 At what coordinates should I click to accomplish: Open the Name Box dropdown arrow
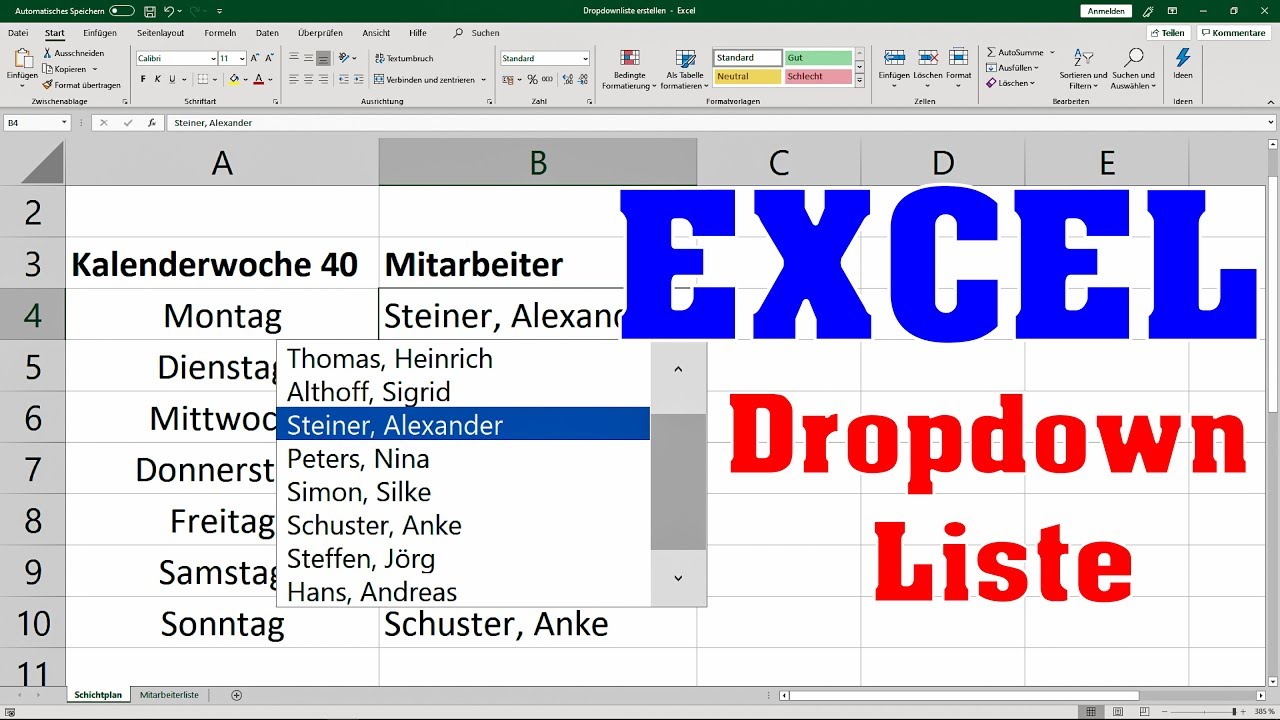tap(64, 123)
